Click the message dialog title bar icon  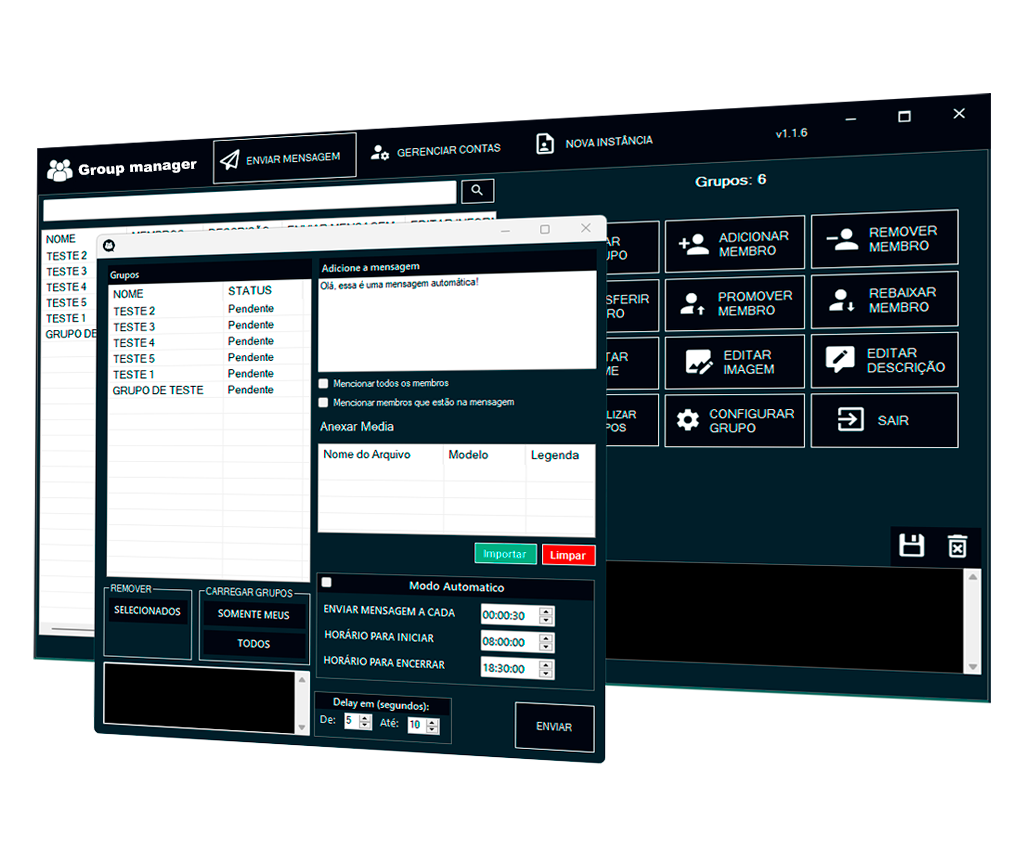109,246
